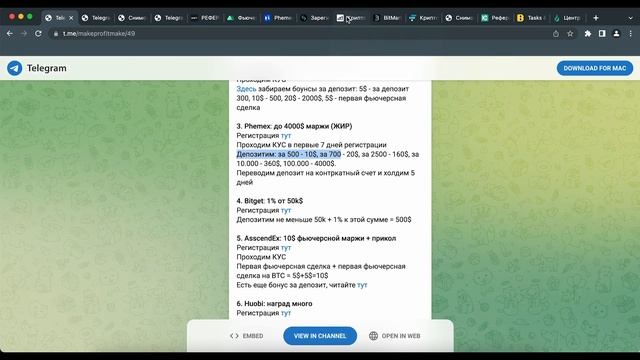
Task: Go back to the previous page
Action: pos(10,33)
